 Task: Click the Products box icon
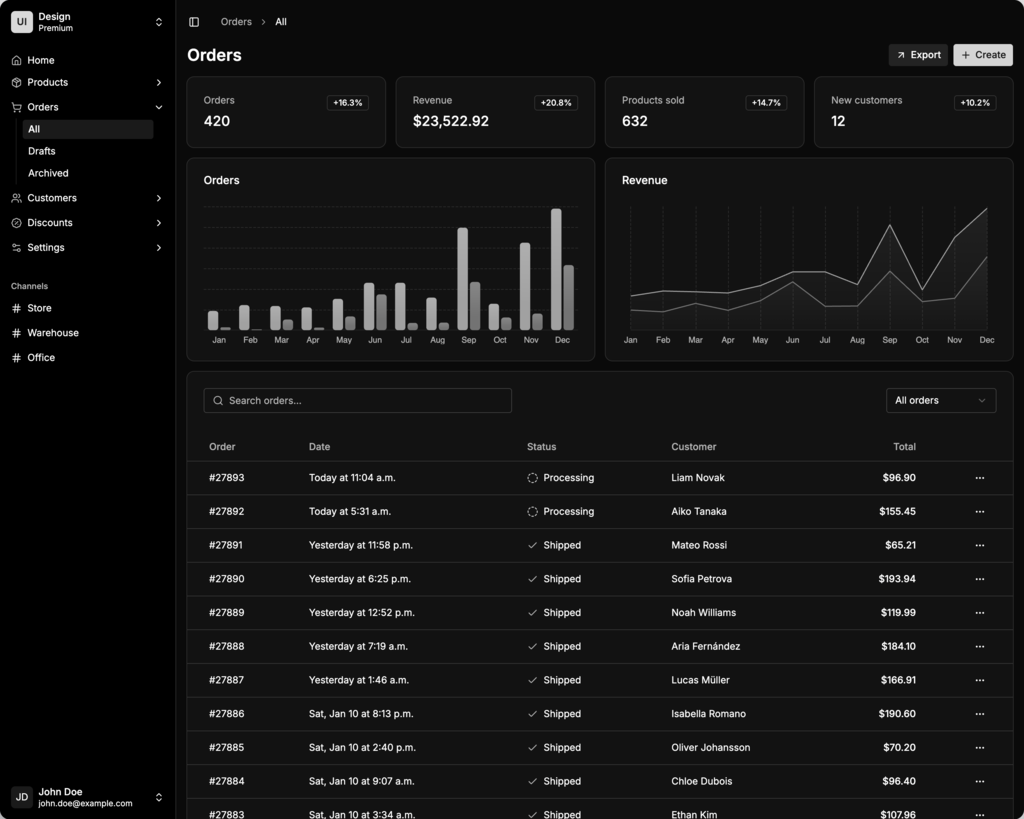(x=16, y=83)
